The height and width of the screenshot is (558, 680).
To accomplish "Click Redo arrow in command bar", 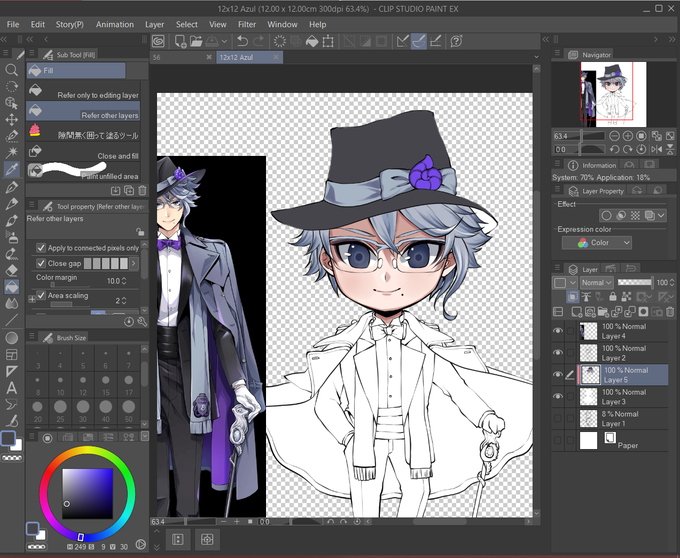I will 258,41.
